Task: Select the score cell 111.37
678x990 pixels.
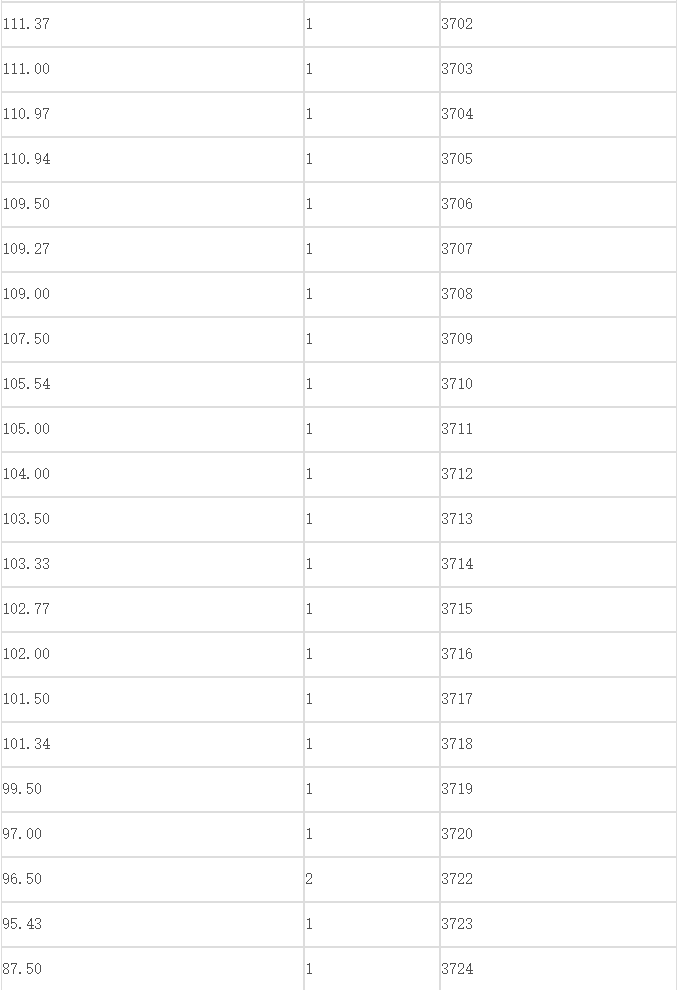Action: (152, 24)
